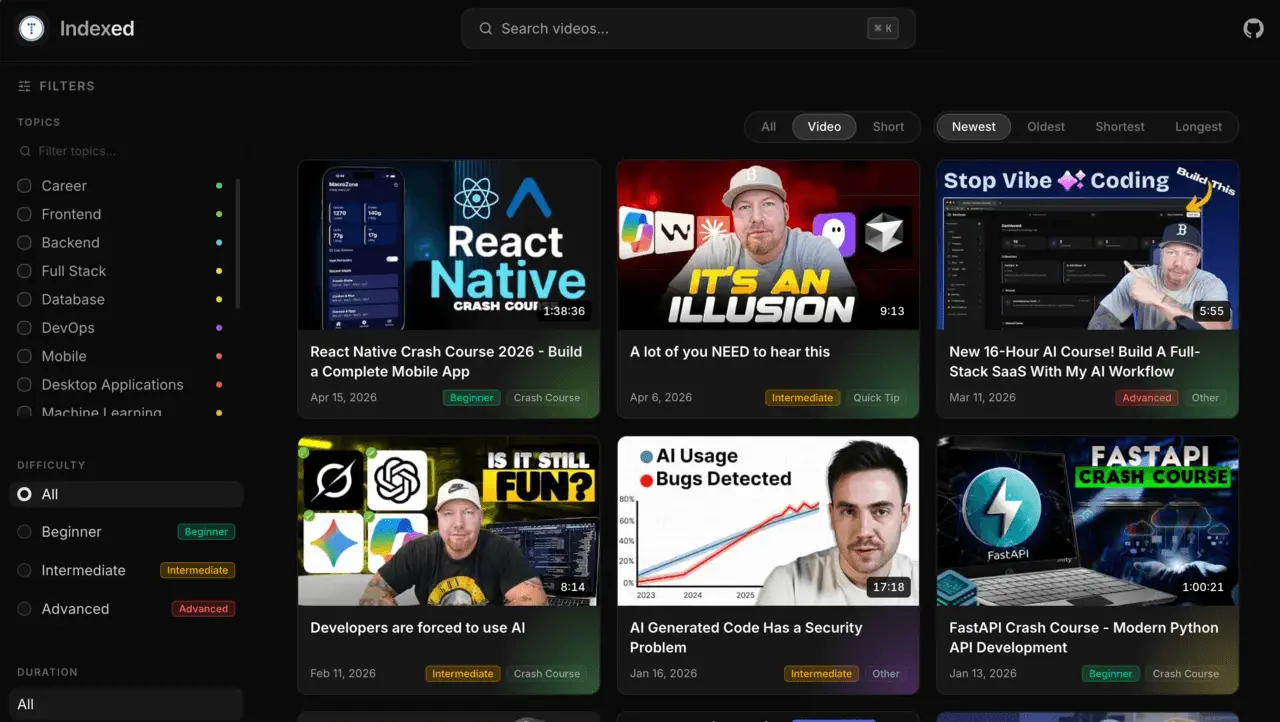Open React Native Crash Course 2026 title
Image resolution: width=1280 pixels, height=722 pixels.
pyautogui.click(x=446, y=361)
